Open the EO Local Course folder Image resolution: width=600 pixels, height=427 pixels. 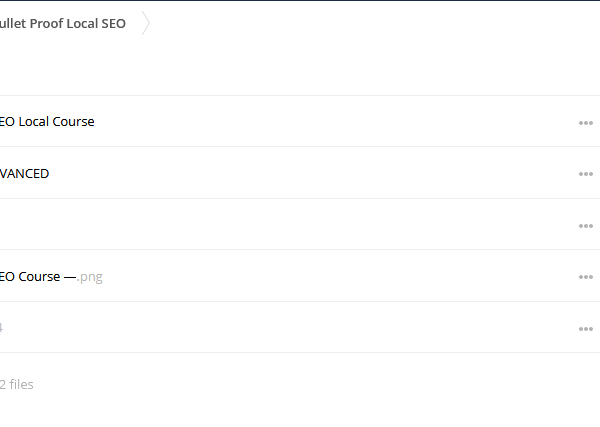[47, 121]
